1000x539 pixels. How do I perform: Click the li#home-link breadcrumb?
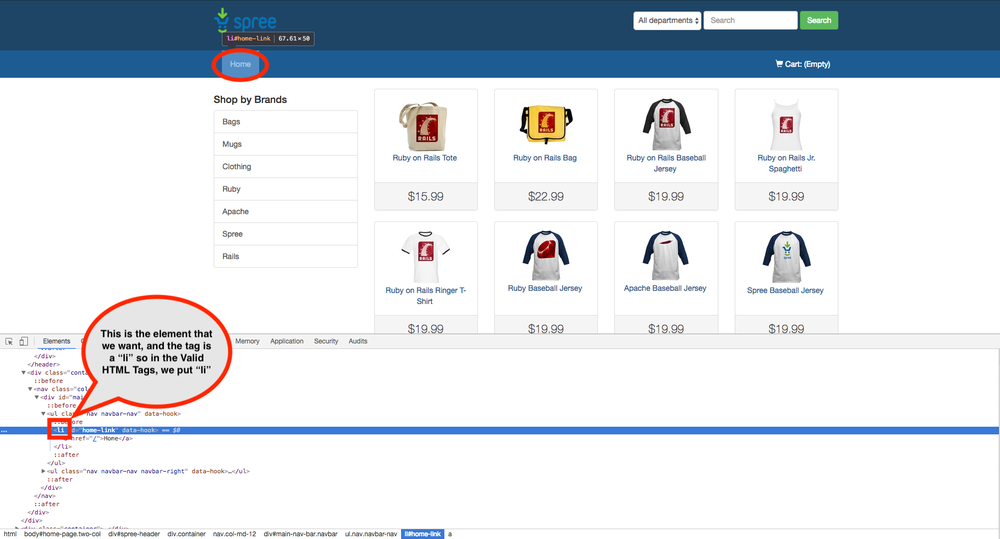pyautogui.click(x=423, y=534)
